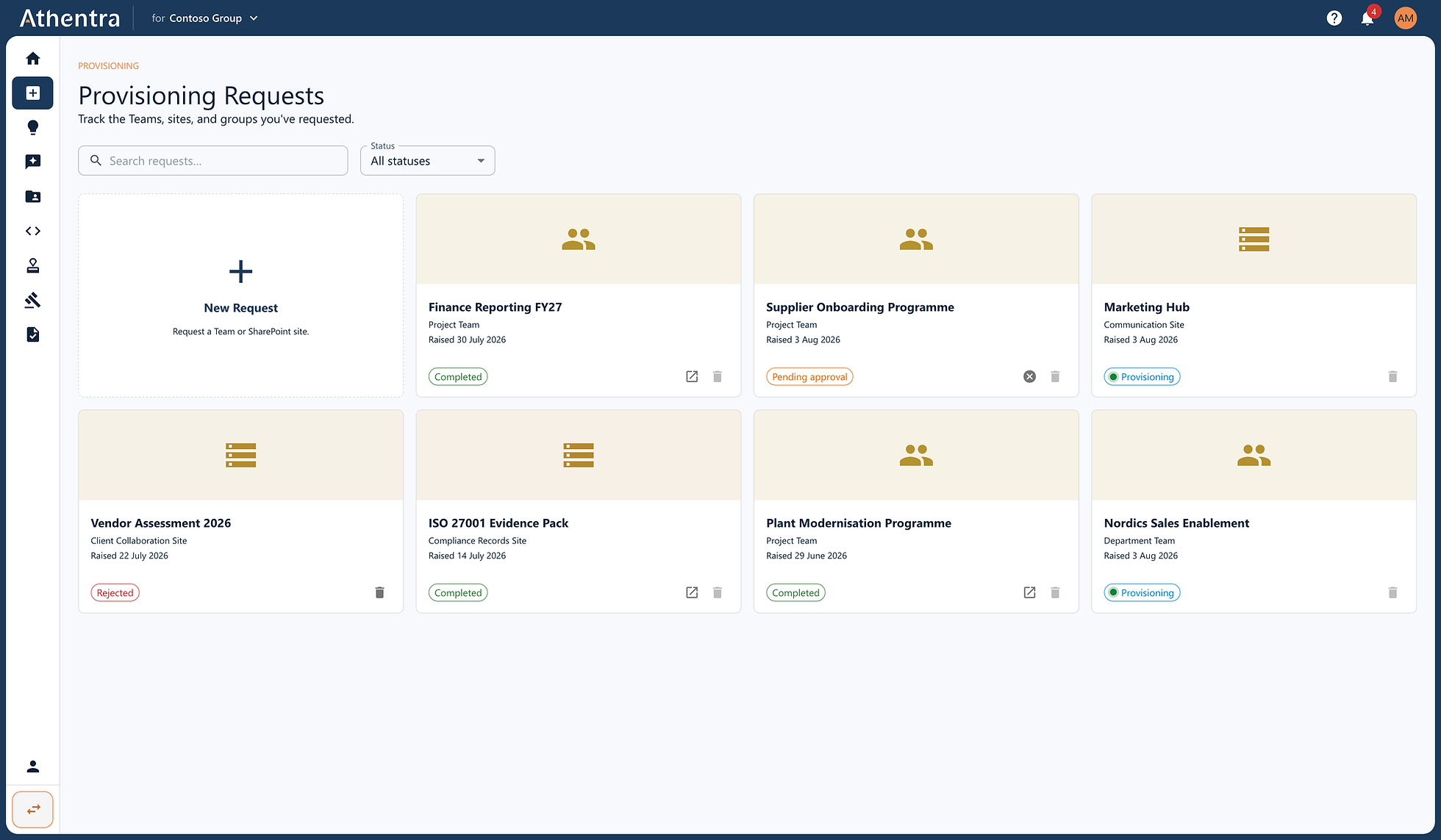Click the Finance Reporting FY27 team thumbnail
Viewport: 1441px width, 840px height.
(579, 239)
